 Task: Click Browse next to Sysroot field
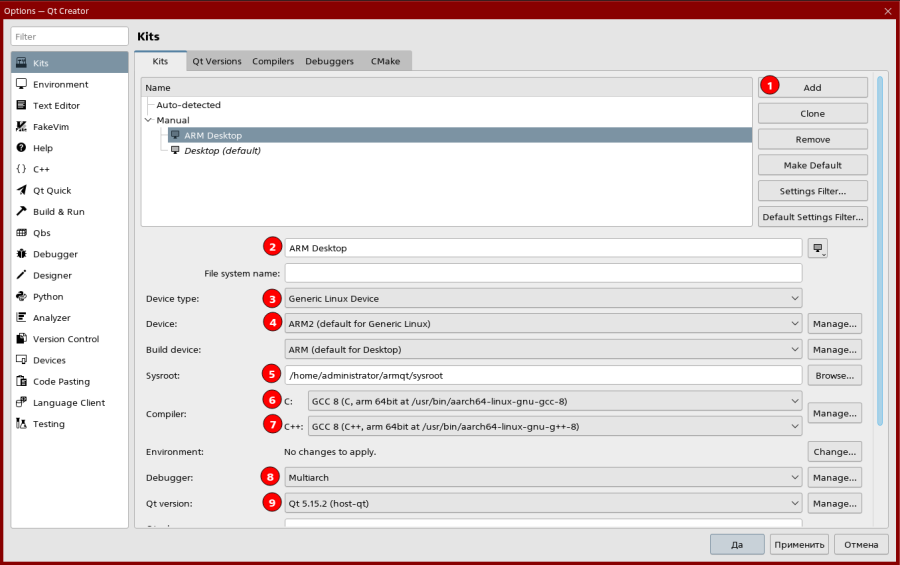[x=835, y=375]
